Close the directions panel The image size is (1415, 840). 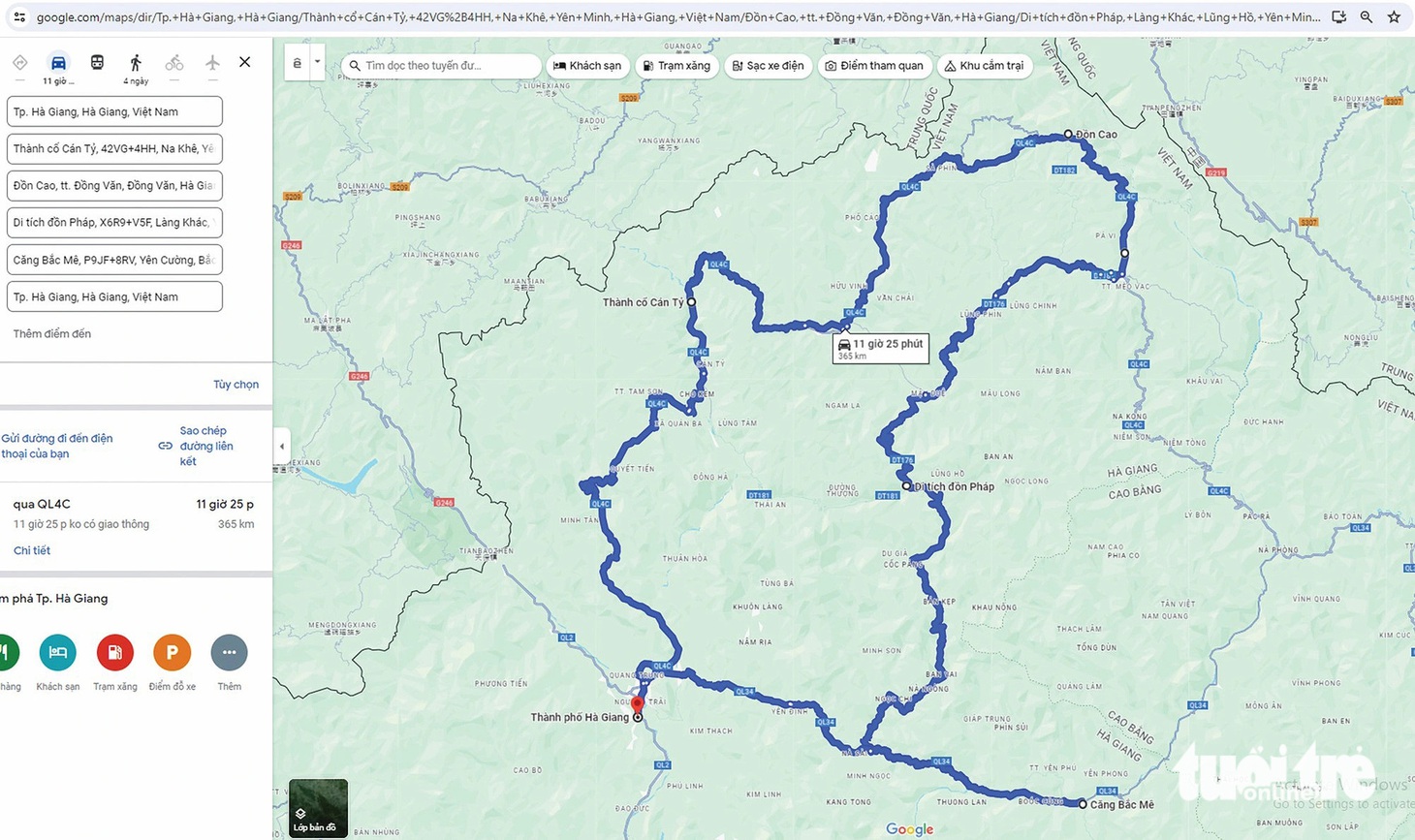coord(245,62)
